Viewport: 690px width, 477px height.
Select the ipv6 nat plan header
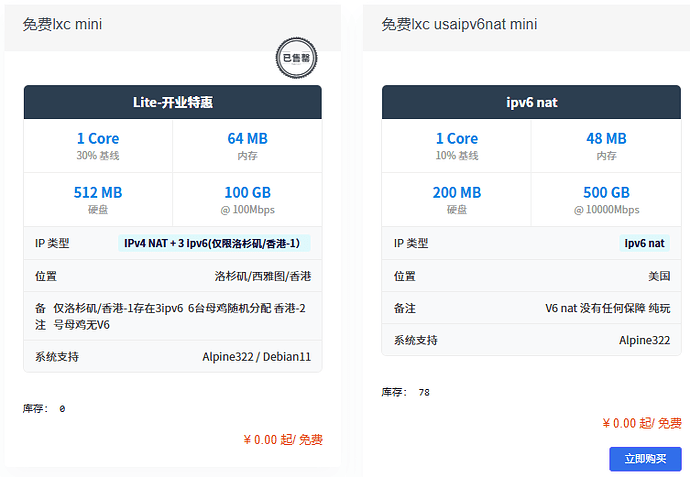532,102
